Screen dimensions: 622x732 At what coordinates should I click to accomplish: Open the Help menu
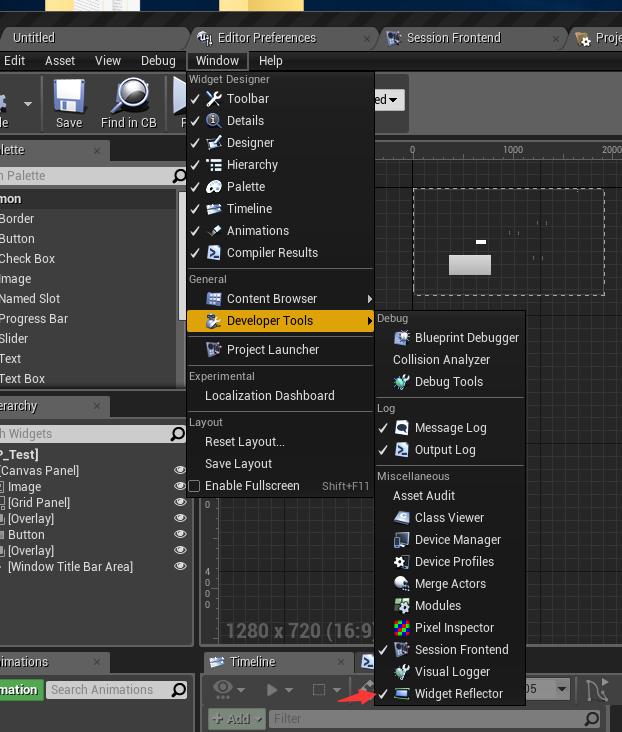tap(270, 61)
